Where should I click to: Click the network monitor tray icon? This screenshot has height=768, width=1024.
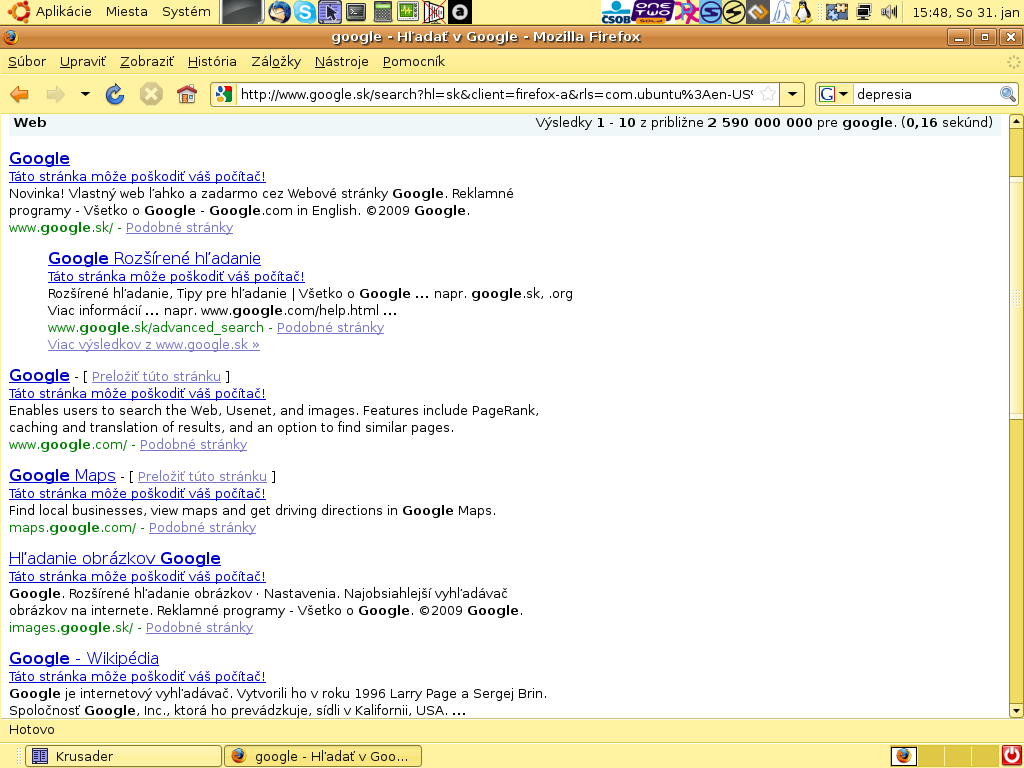(864, 12)
